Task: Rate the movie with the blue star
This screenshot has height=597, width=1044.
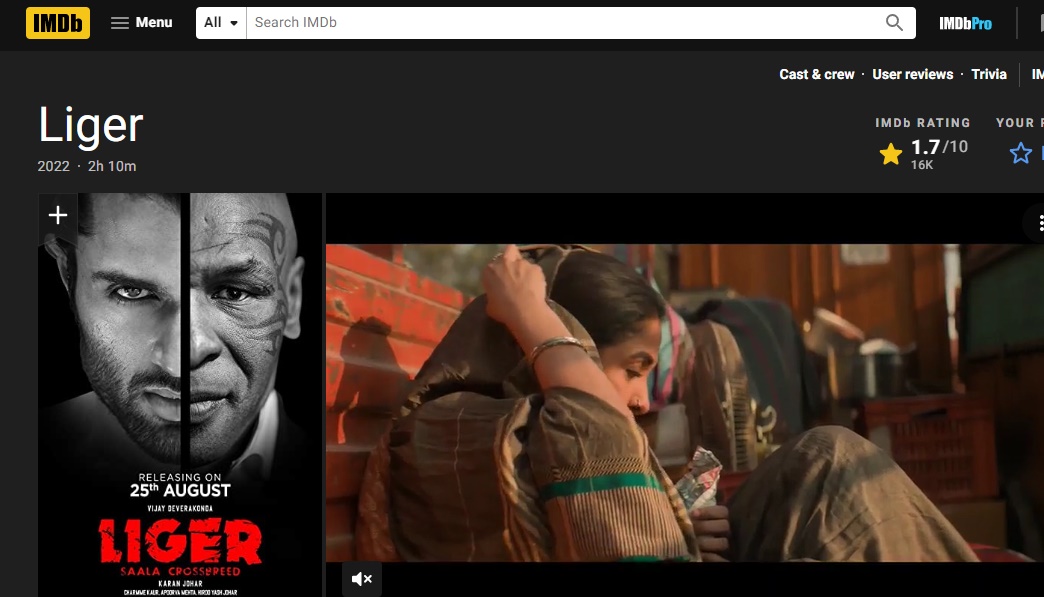Action: (1020, 153)
